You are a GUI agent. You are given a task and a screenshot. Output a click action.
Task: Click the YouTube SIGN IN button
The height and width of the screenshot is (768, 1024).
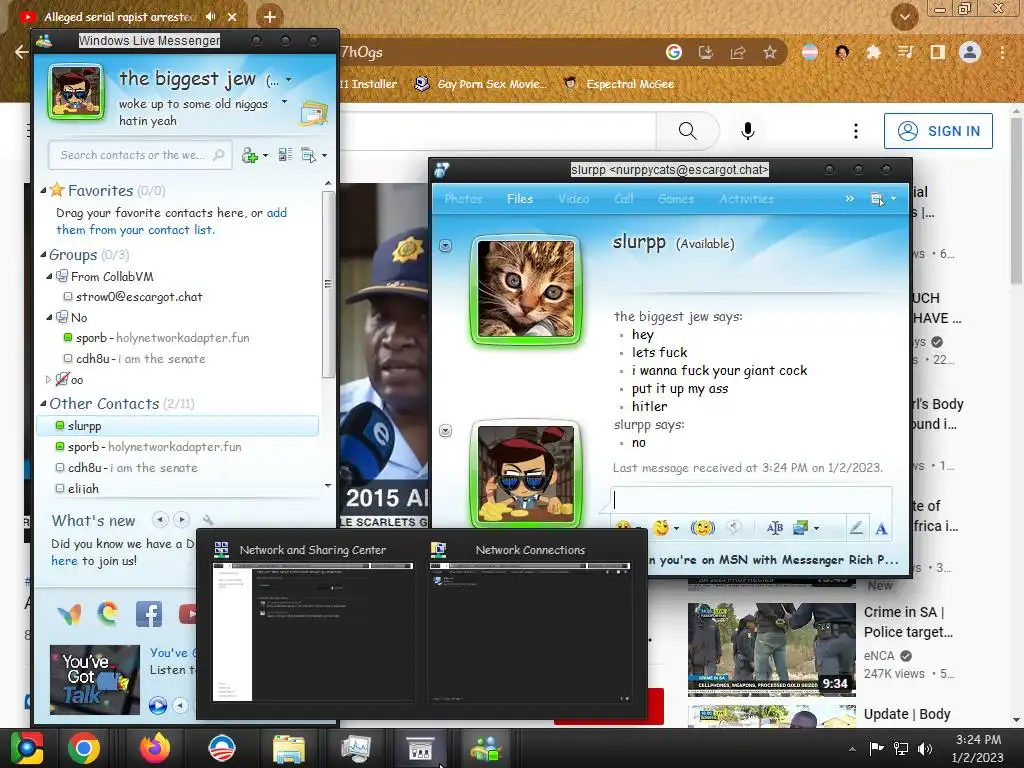click(938, 131)
